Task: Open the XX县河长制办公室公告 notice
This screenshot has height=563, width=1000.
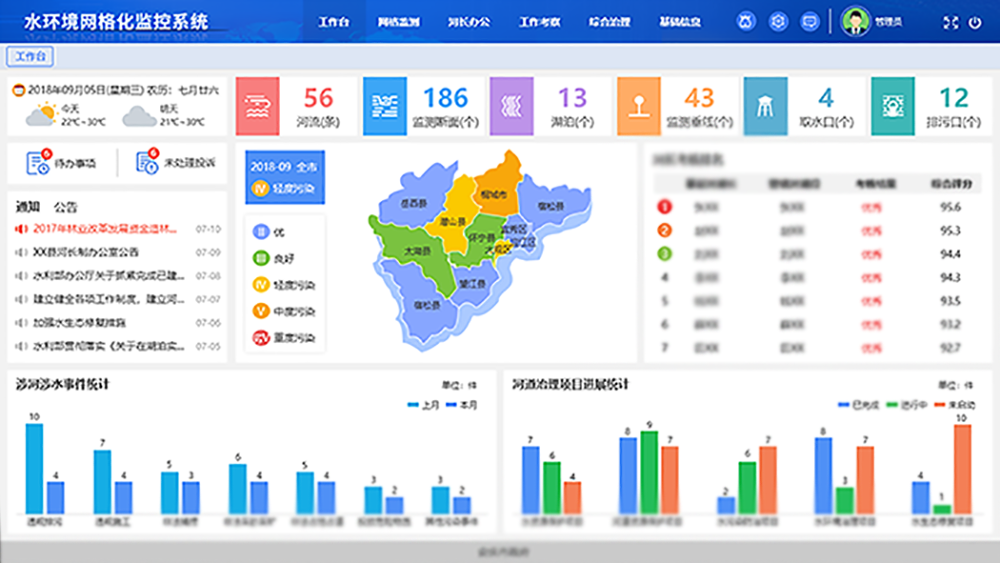Action: click(86, 252)
